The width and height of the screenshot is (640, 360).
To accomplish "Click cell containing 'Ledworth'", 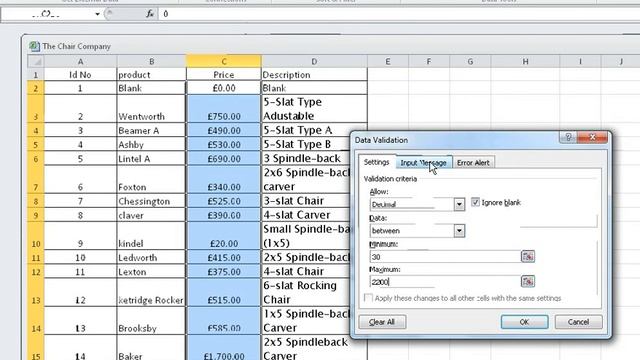I will (151, 258).
